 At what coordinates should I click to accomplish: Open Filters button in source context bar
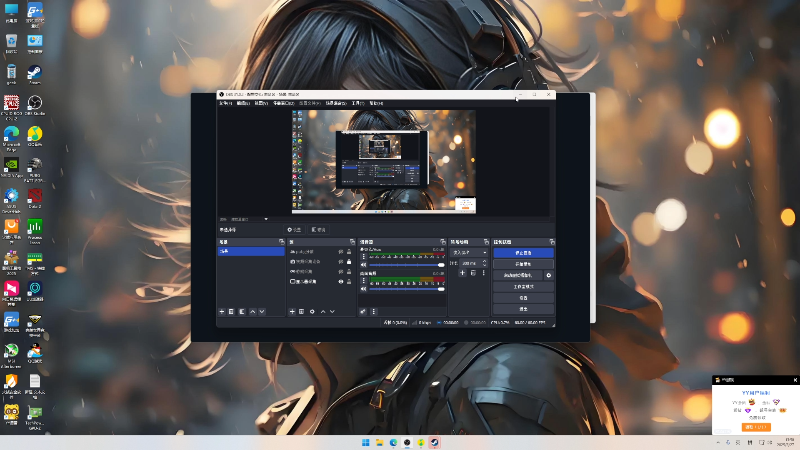coord(319,230)
